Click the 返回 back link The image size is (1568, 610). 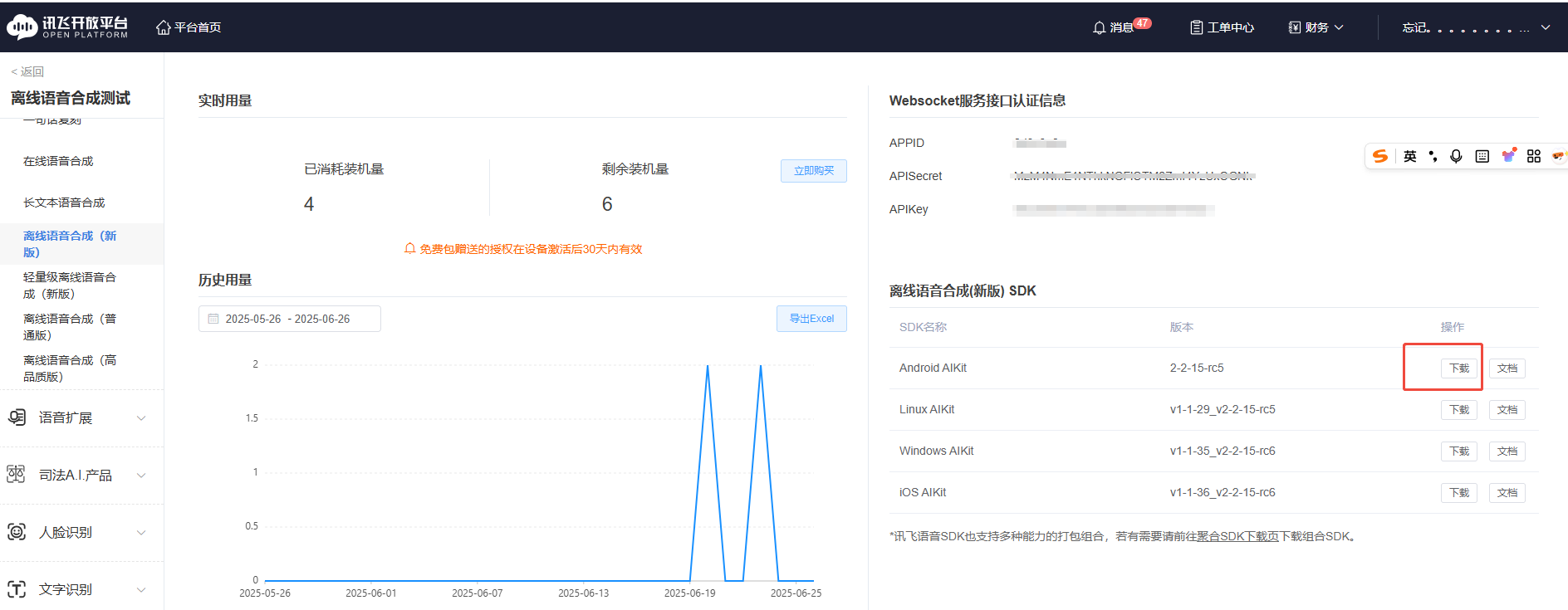tap(27, 71)
